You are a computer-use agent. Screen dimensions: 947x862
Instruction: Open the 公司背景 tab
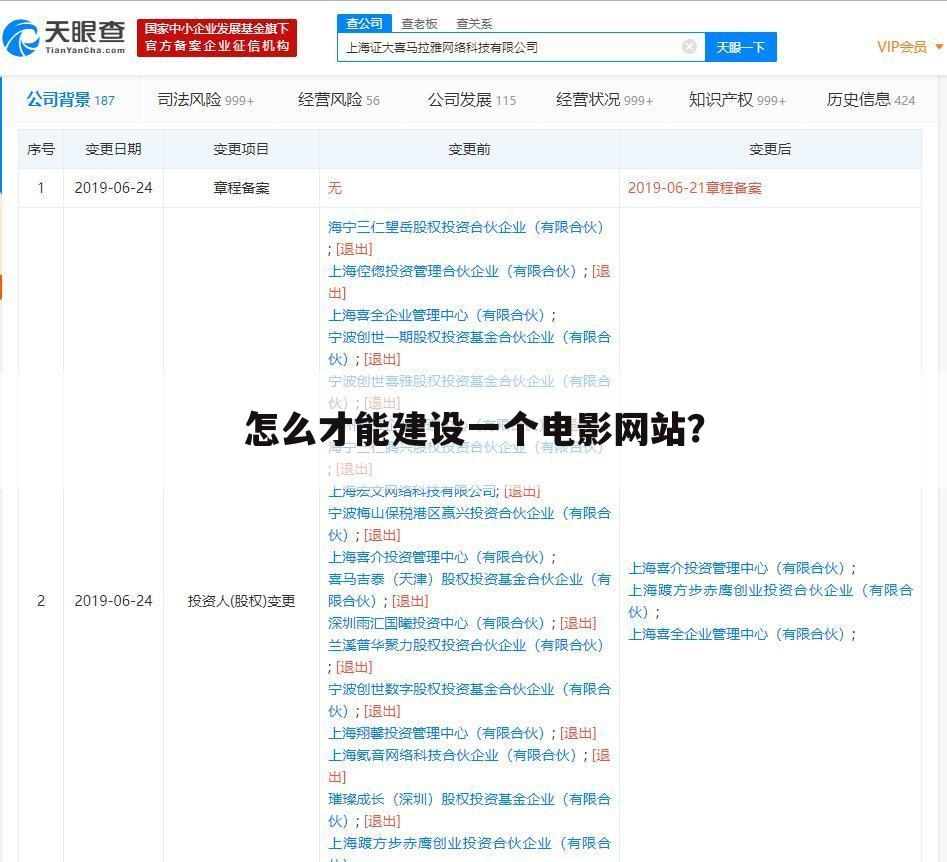pyautogui.click(x=70, y=100)
